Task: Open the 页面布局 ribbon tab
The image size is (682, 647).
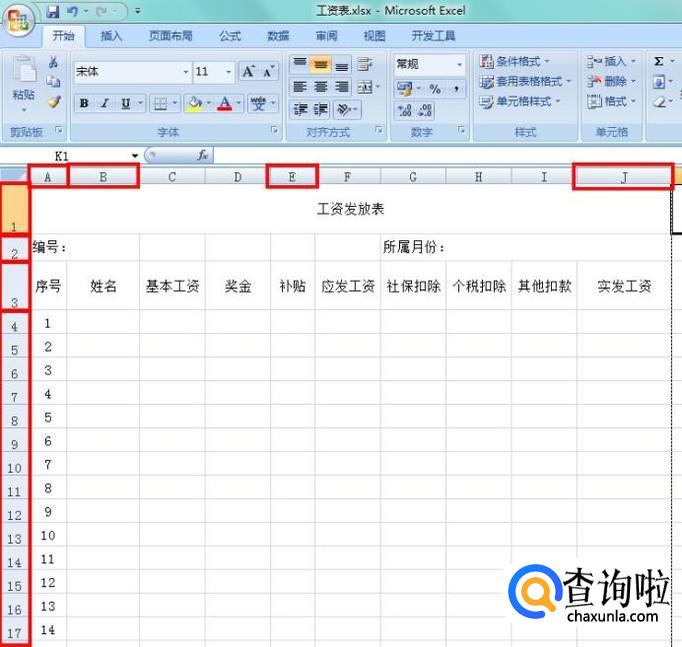Action: click(x=170, y=36)
